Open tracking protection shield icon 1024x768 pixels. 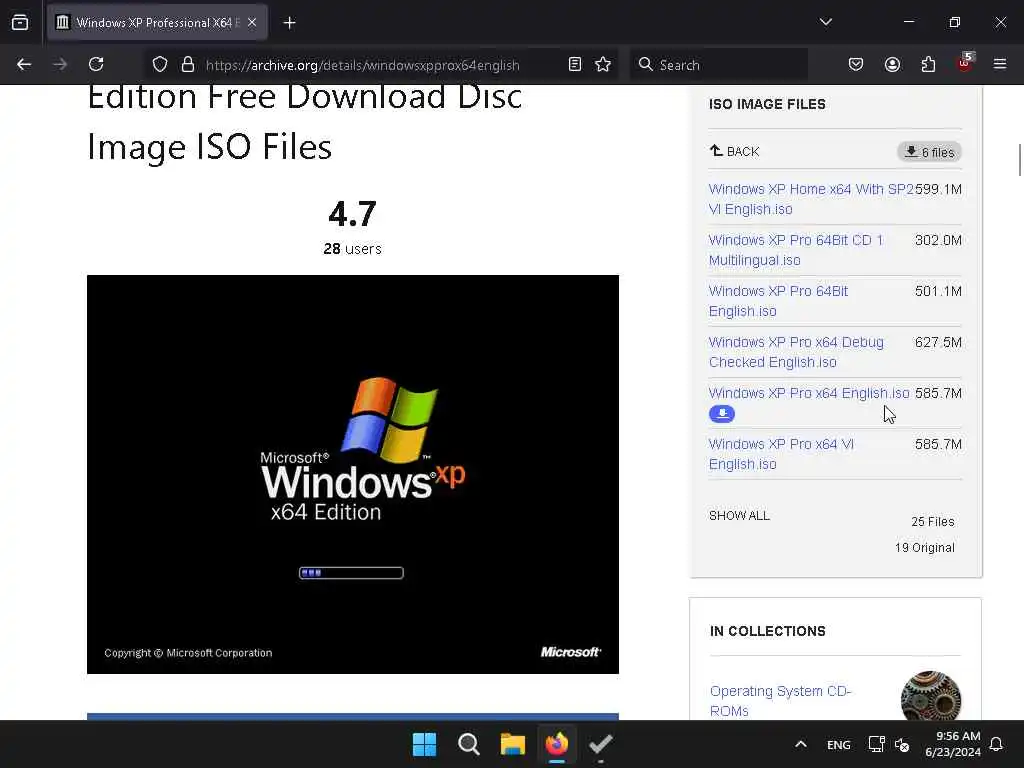[160, 64]
